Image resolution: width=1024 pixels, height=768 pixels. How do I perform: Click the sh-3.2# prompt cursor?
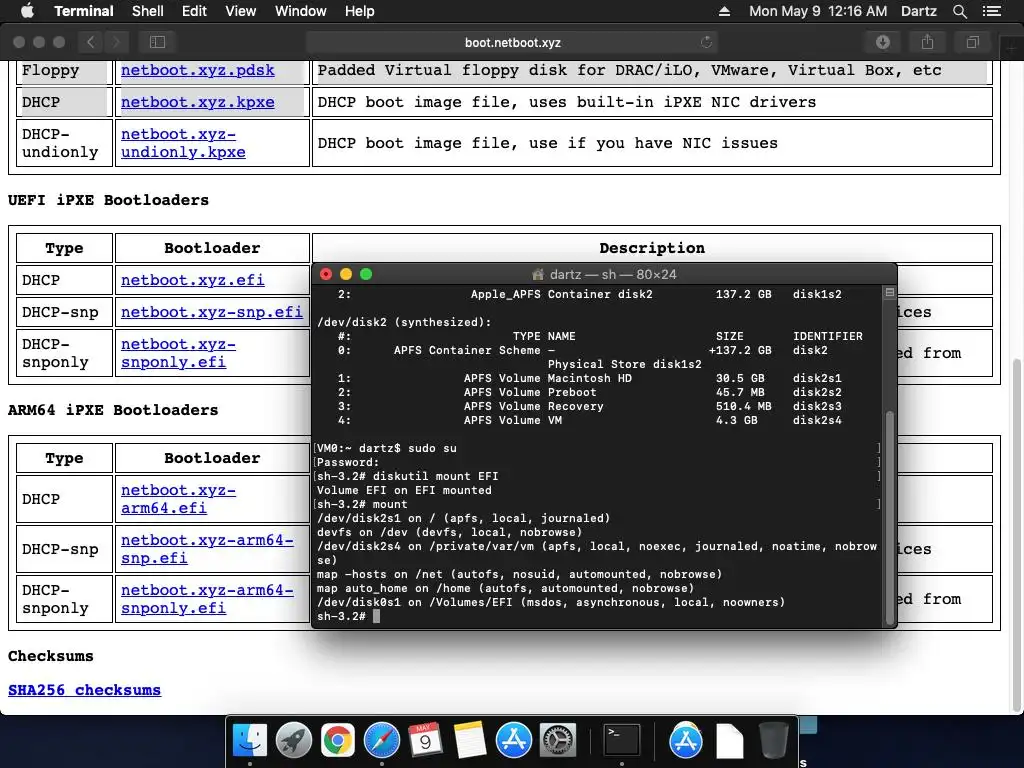tap(376, 616)
